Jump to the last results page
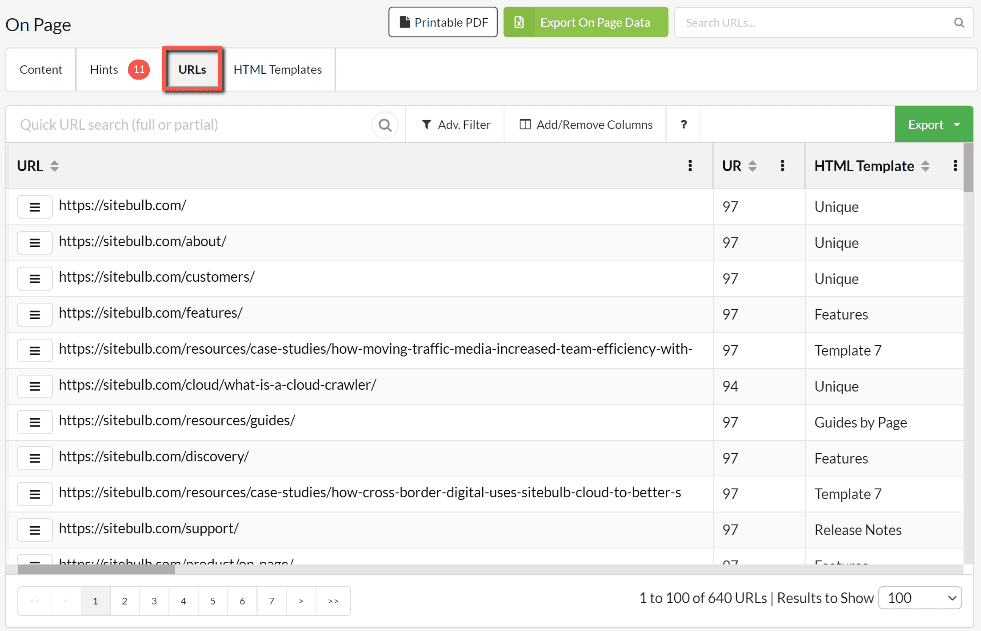 (x=333, y=601)
